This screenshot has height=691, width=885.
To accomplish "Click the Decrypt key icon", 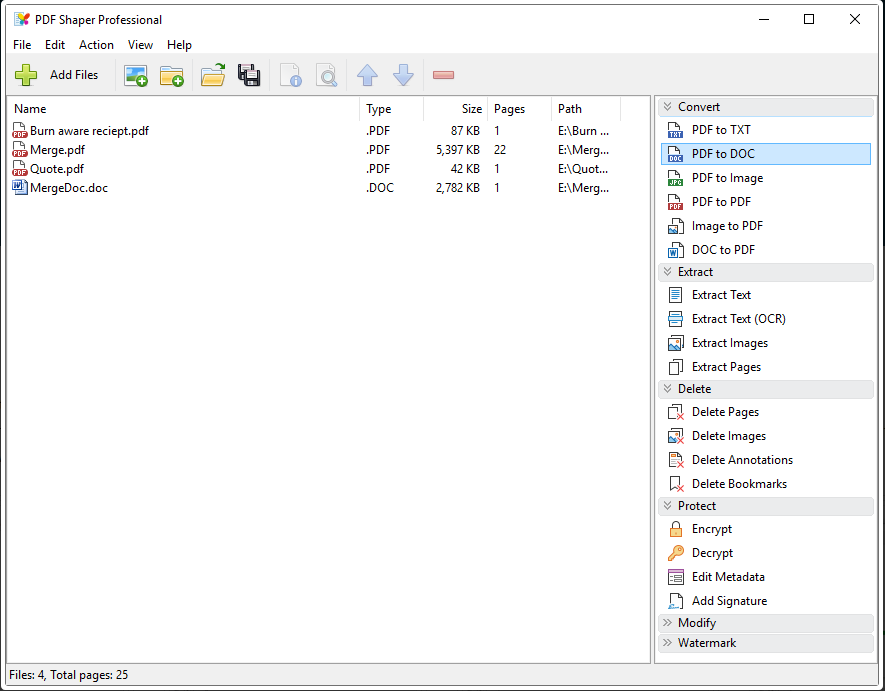I will pyautogui.click(x=676, y=553).
